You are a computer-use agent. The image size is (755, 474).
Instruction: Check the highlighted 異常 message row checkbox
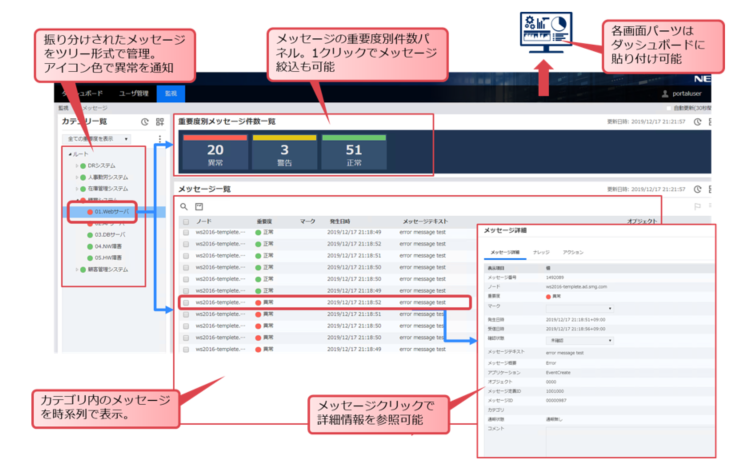point(186,301)
